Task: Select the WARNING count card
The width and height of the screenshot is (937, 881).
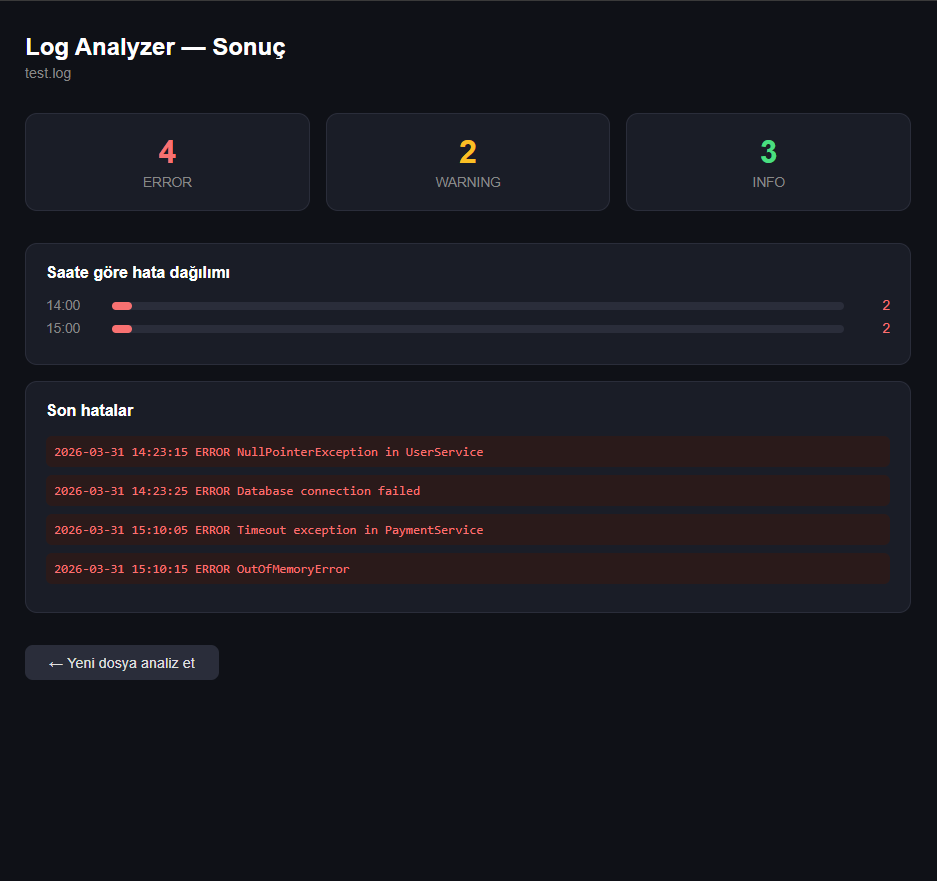Action: tap(468, 162)
